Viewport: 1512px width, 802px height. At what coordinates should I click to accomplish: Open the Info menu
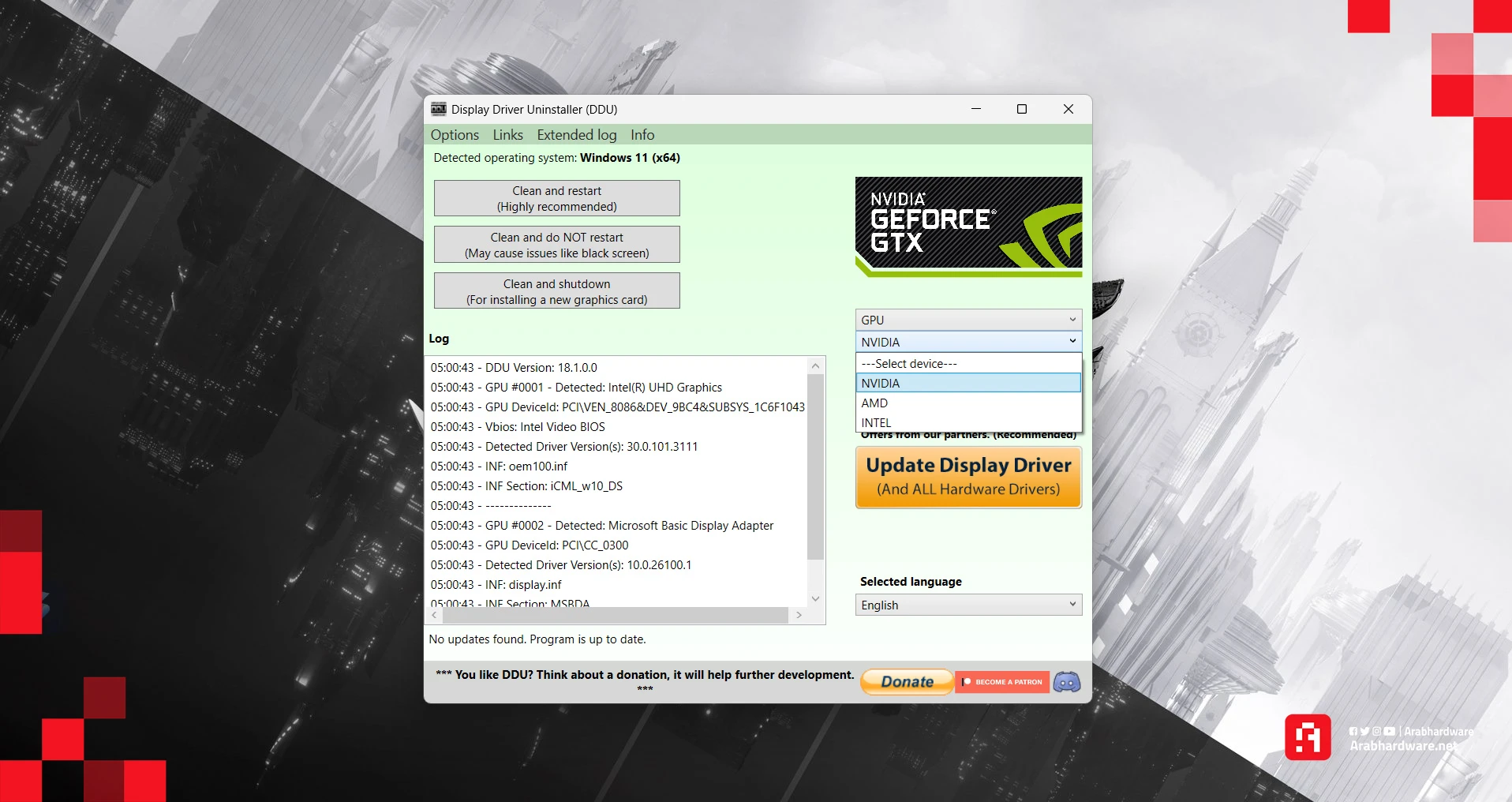click(x=642, y=135)
